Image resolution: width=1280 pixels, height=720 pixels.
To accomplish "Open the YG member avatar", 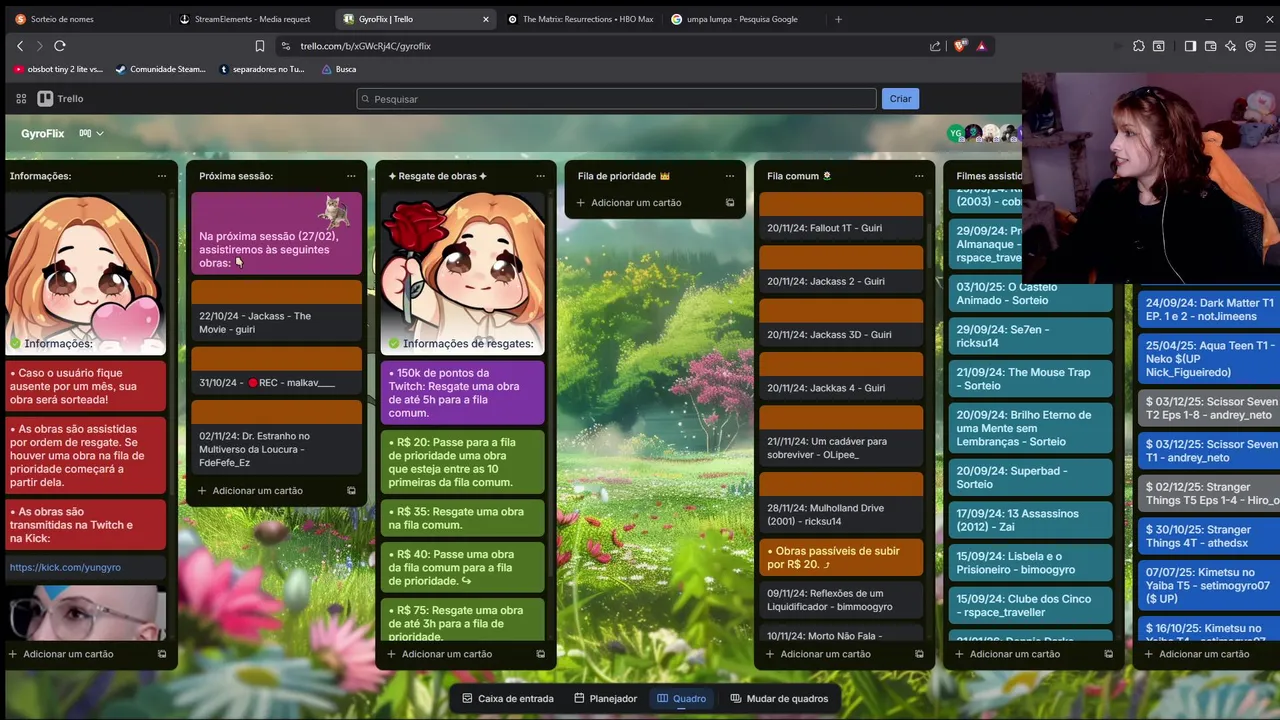I will pyautogui.click(x=956, y=133).
